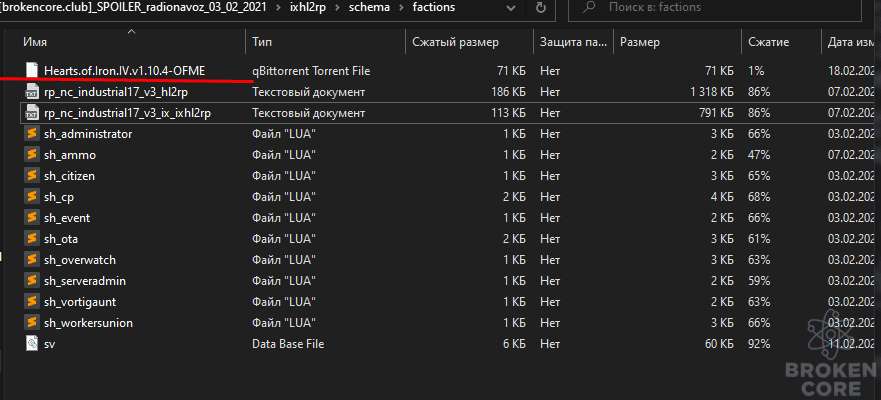Select the sh_ammo file name
The image size is (881, 400).
tap(70, 155)
